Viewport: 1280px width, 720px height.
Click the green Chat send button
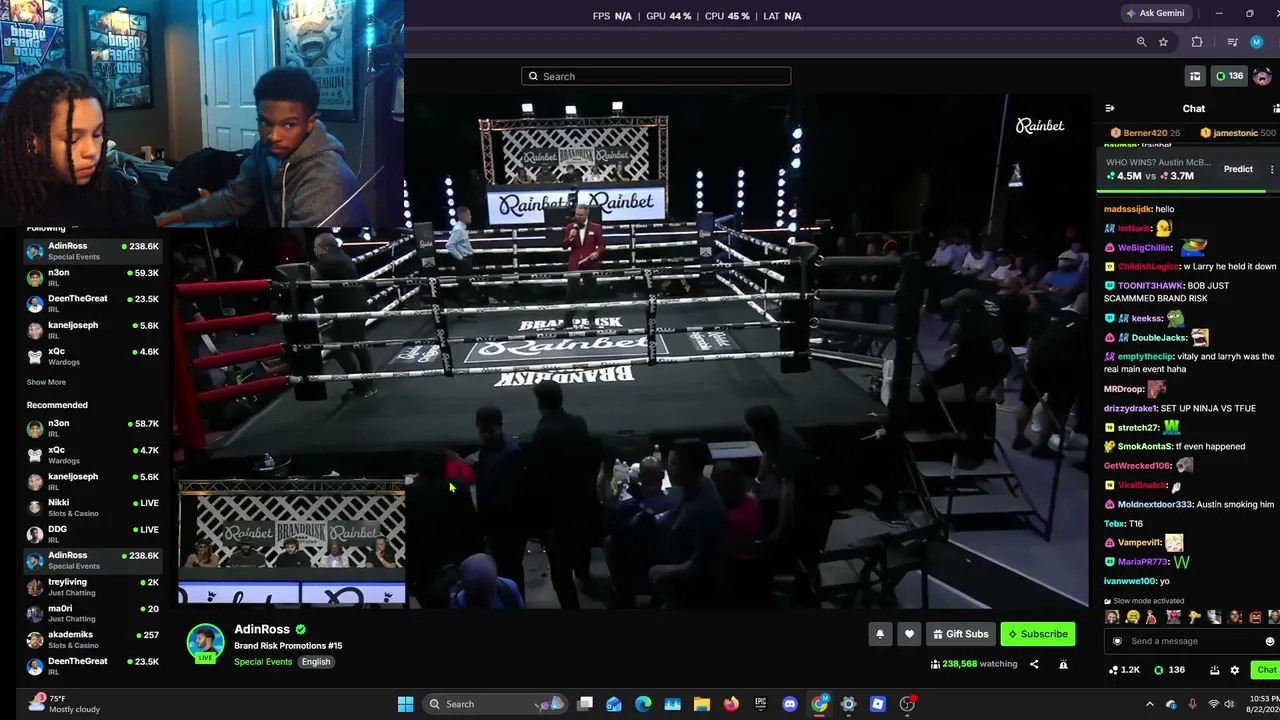tap(1266, 670)
